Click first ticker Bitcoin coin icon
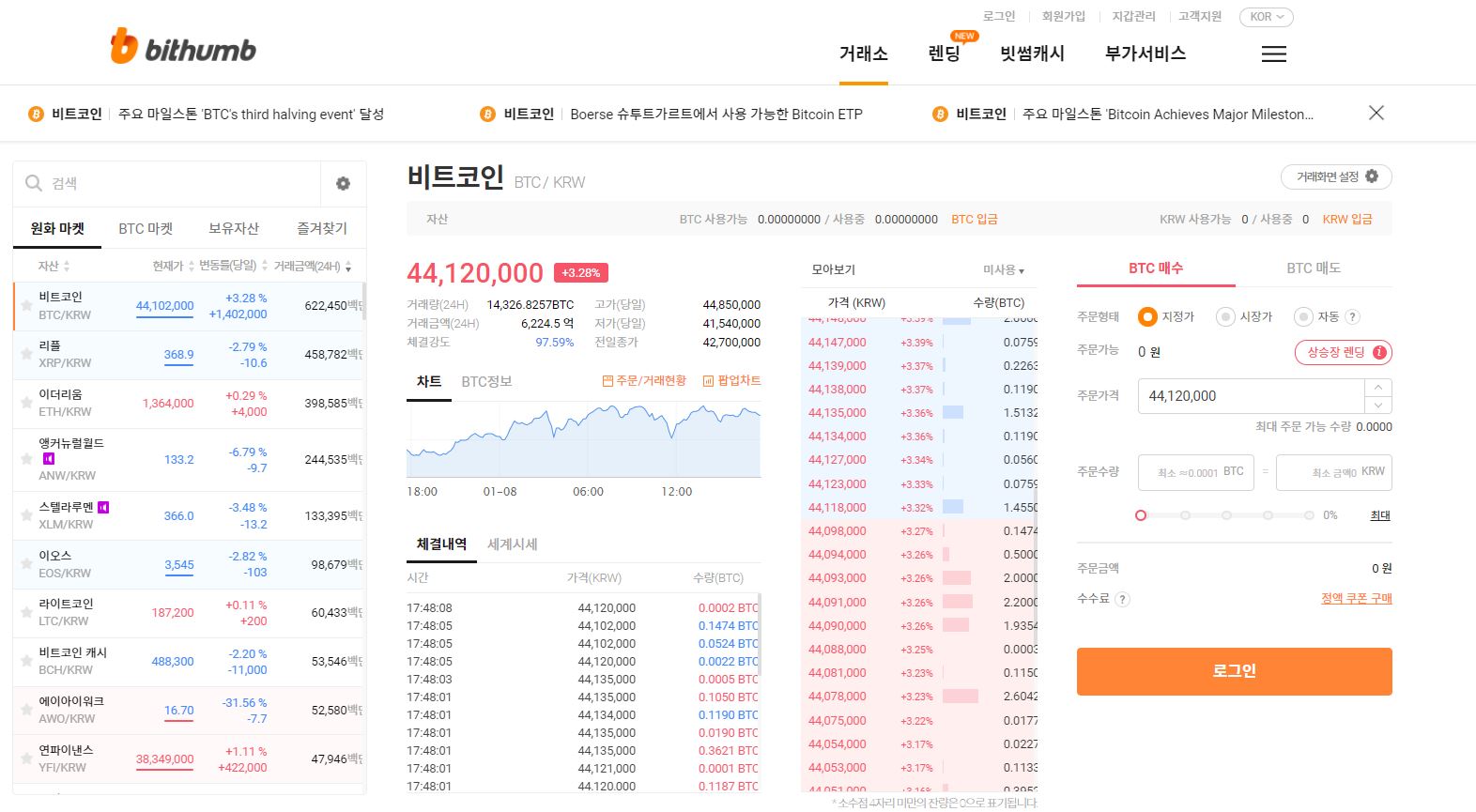Screen dimensions: 1476x812 click(36, 114)
